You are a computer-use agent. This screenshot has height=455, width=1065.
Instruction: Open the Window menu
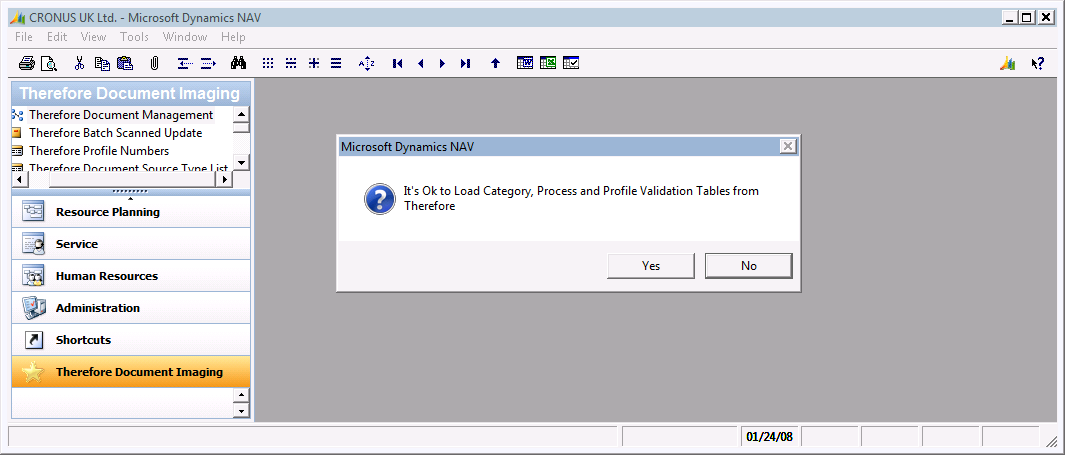coord(185,37)
